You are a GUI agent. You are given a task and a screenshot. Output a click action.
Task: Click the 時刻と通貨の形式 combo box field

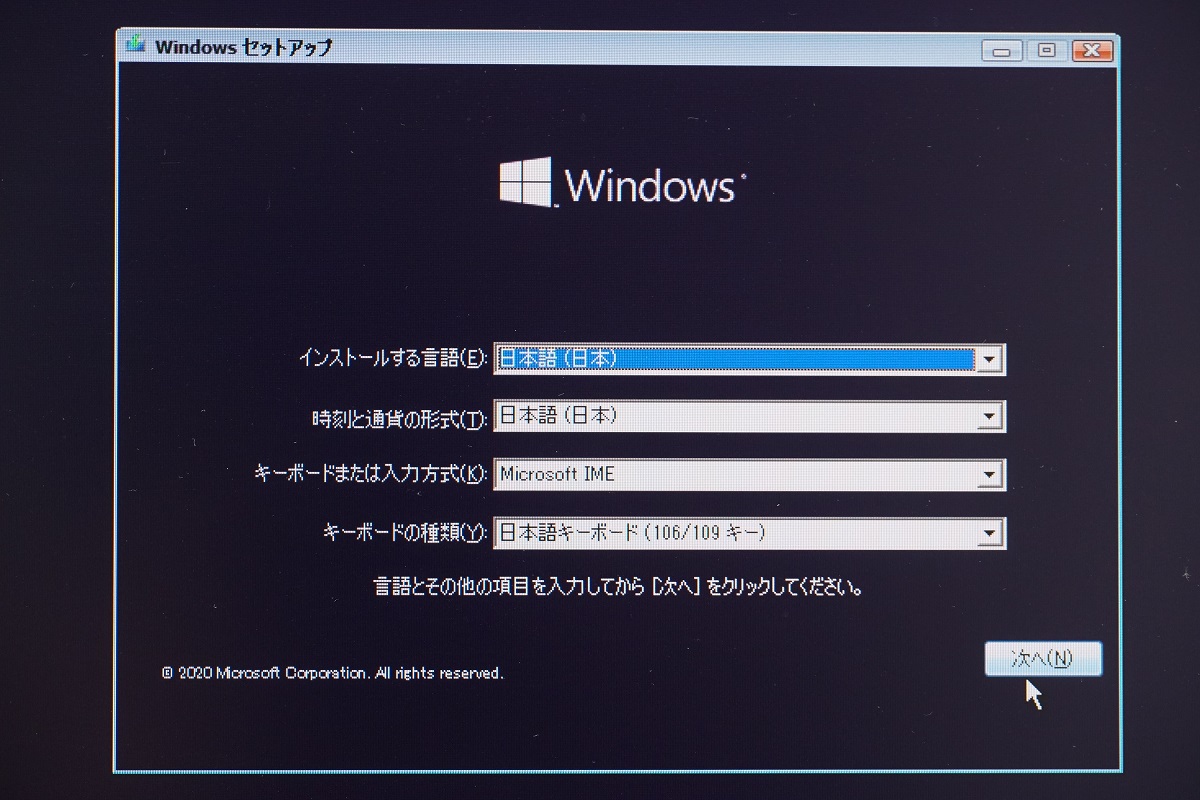coord(749,417)
